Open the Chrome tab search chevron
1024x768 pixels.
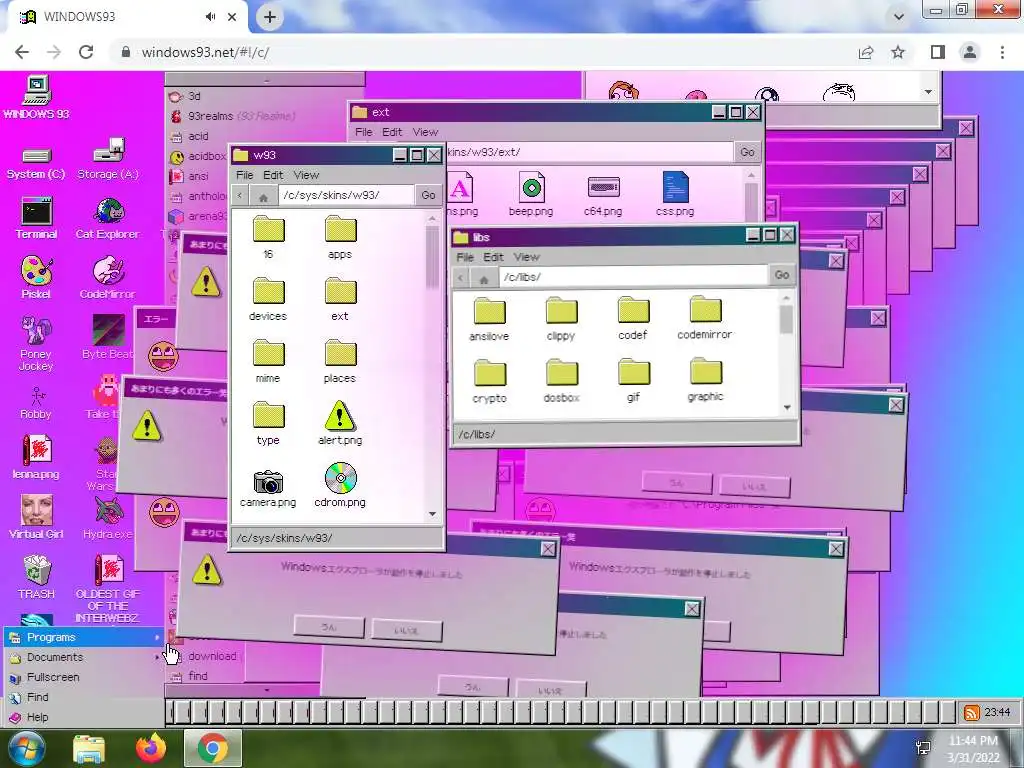[x=899, y=17]
